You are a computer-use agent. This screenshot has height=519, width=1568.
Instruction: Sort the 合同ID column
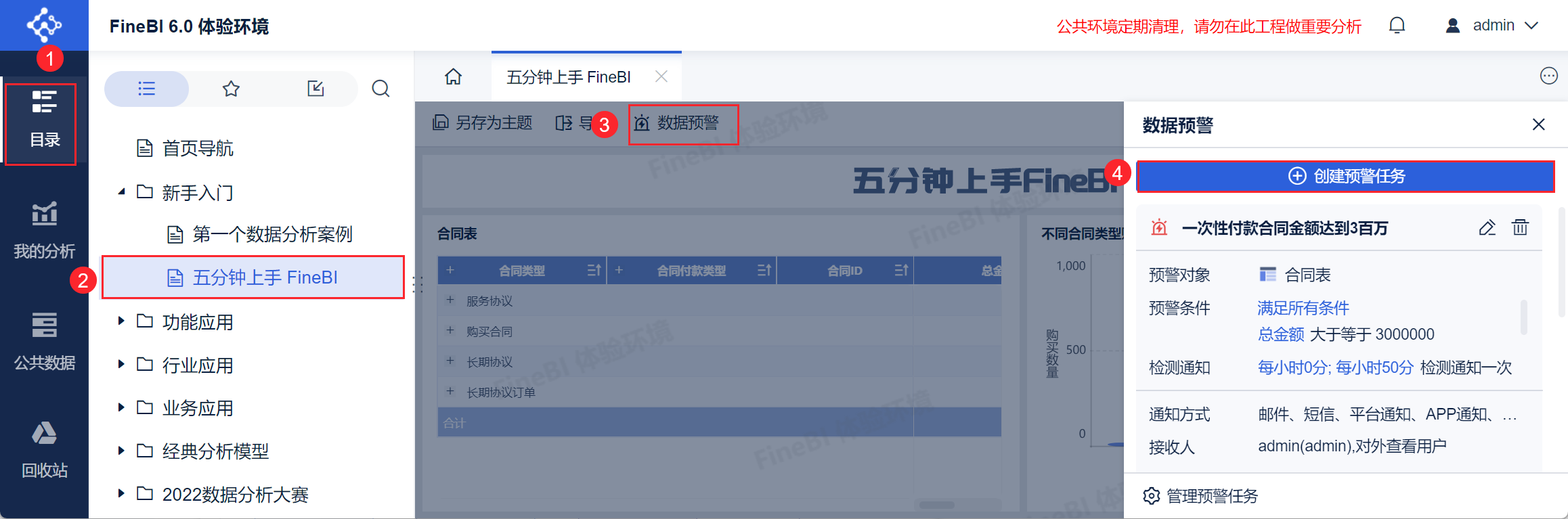[x=901, y=271]
